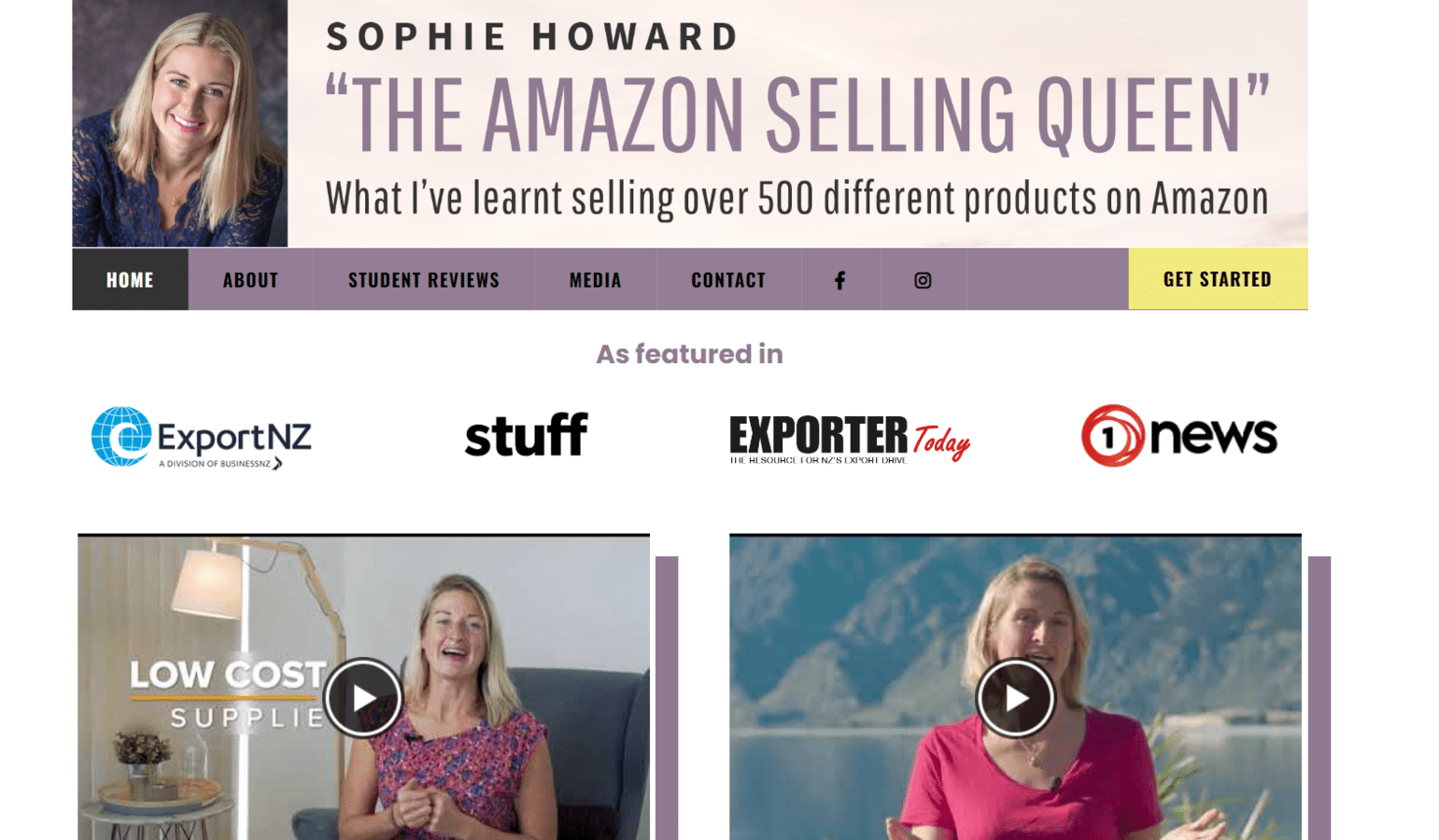Click the ExportNZ globe logo
This screenshot has width=1439, height=840.
[201, 437]
